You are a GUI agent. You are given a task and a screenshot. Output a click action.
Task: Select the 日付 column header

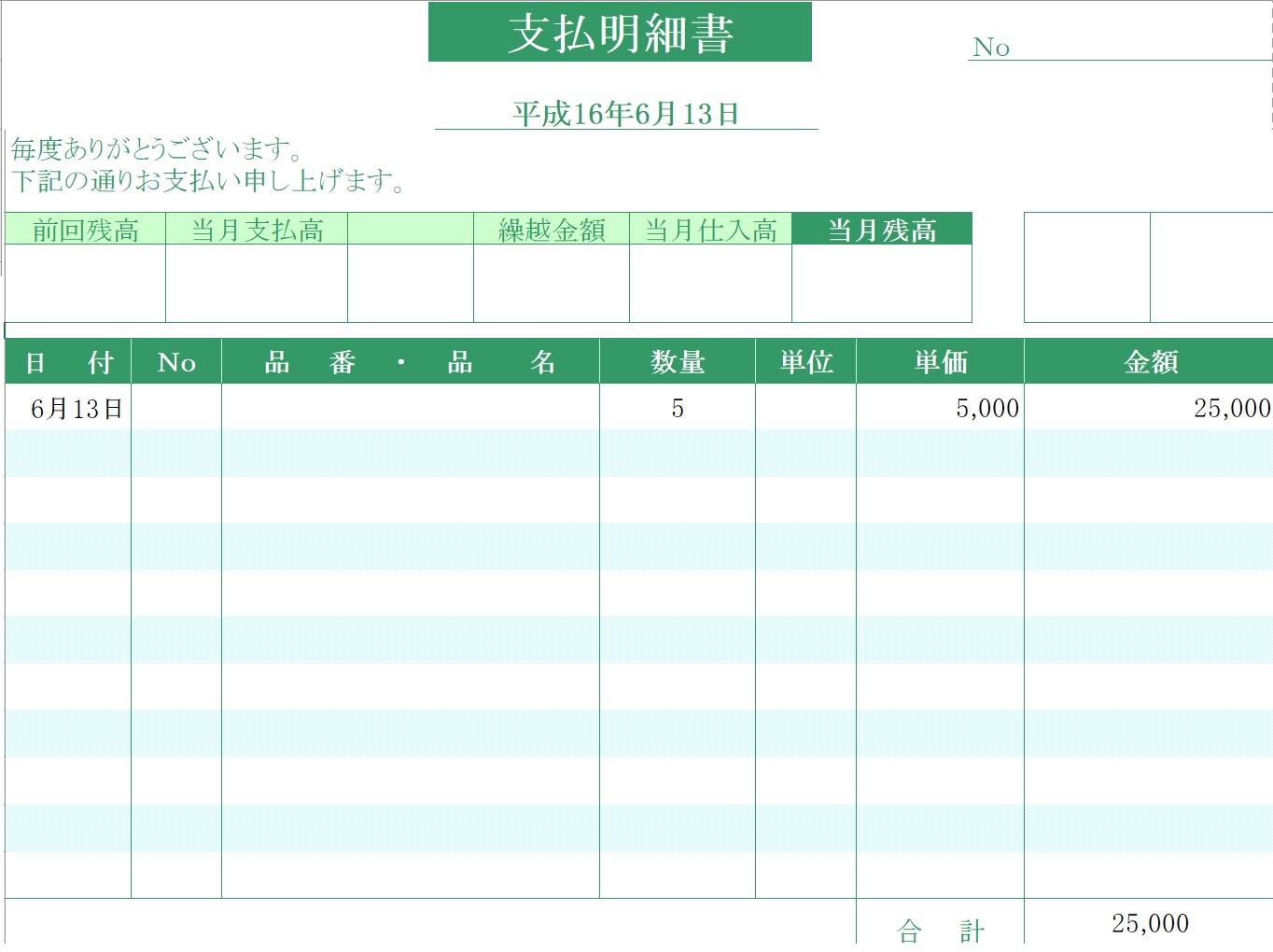point(68,362)
